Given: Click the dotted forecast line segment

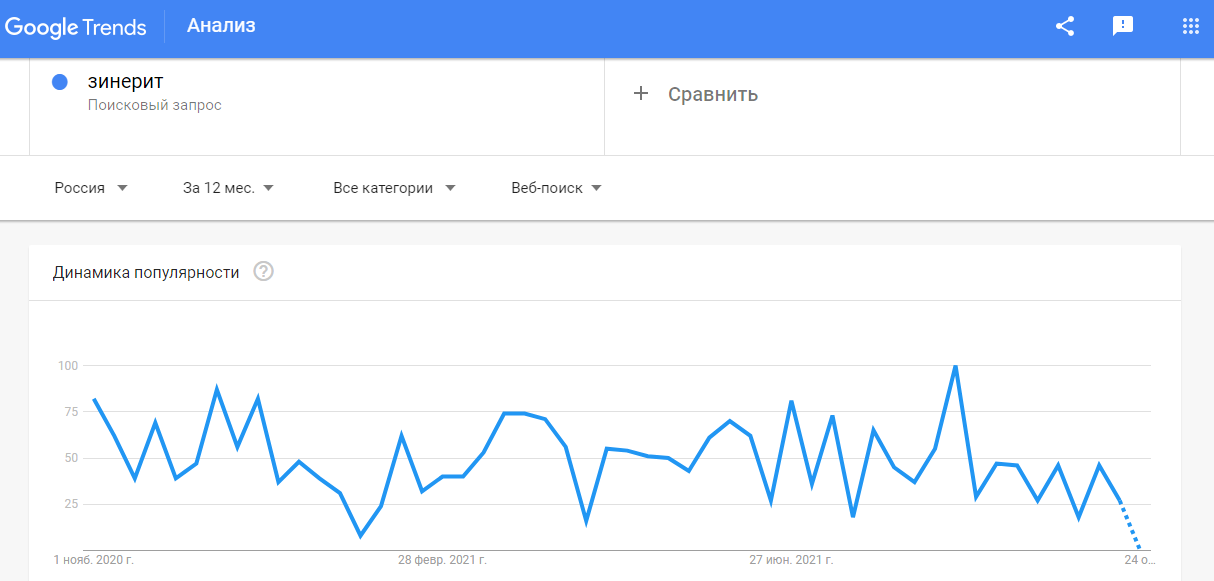Looking at the screenshot, I should [1130, 525].
